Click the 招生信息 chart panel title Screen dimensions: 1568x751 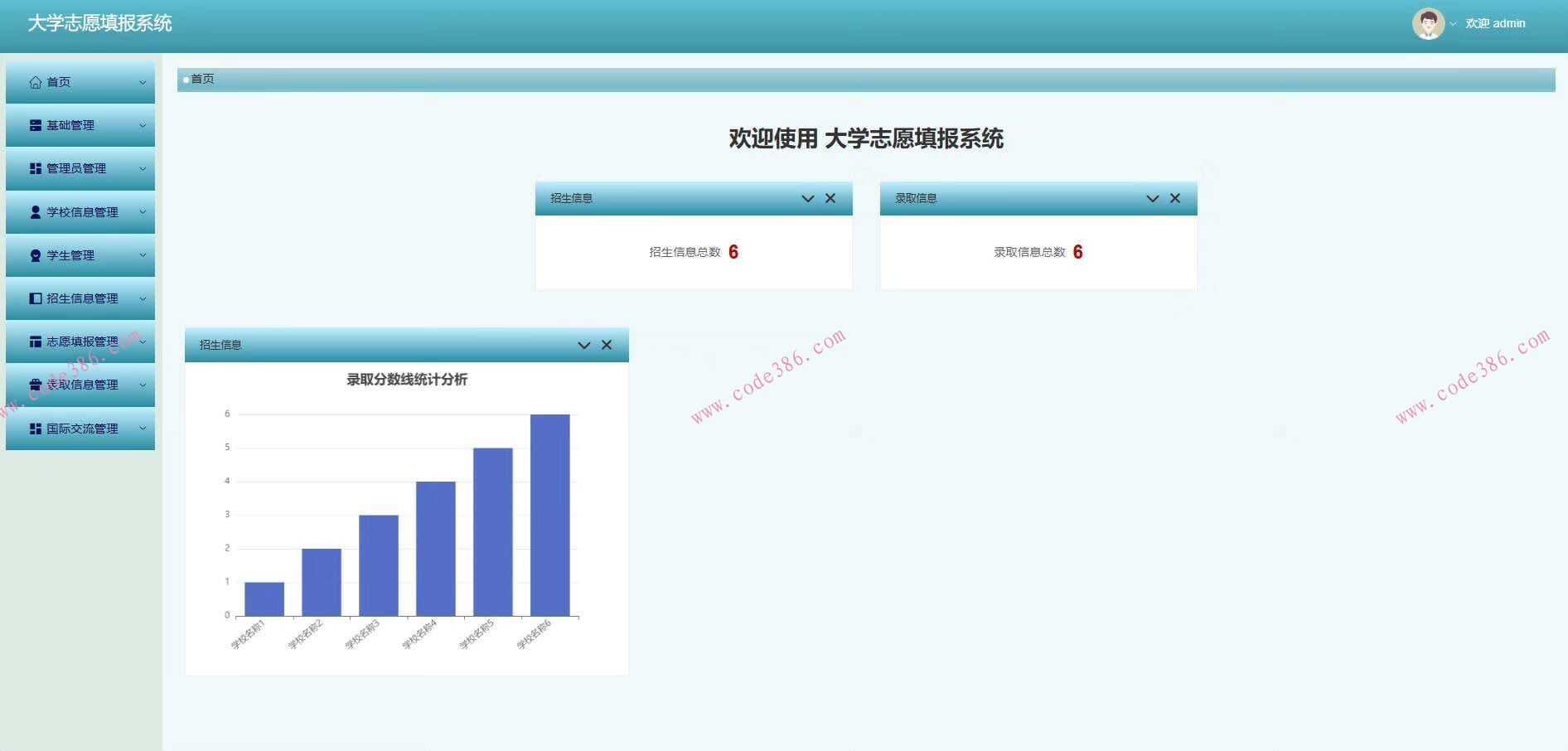[x=220, y=345]
